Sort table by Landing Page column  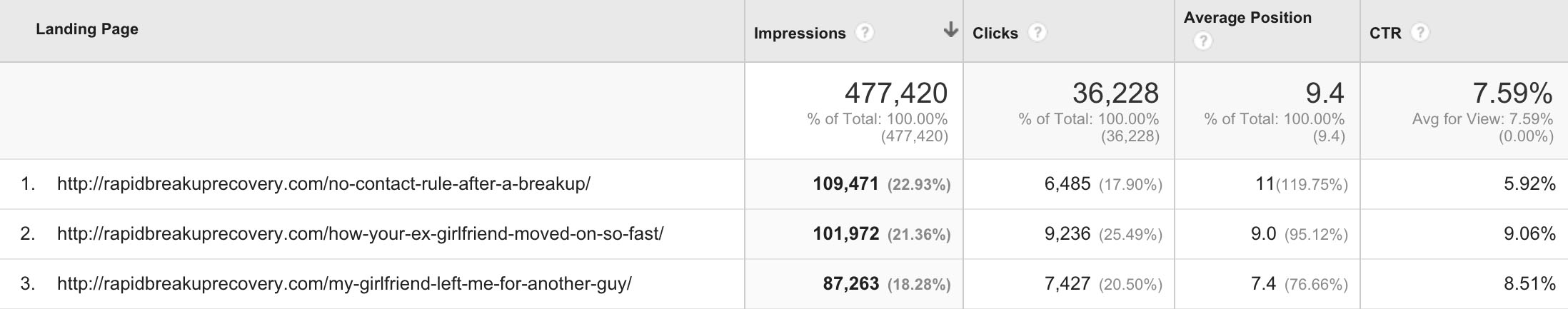[x=87, y=29]
